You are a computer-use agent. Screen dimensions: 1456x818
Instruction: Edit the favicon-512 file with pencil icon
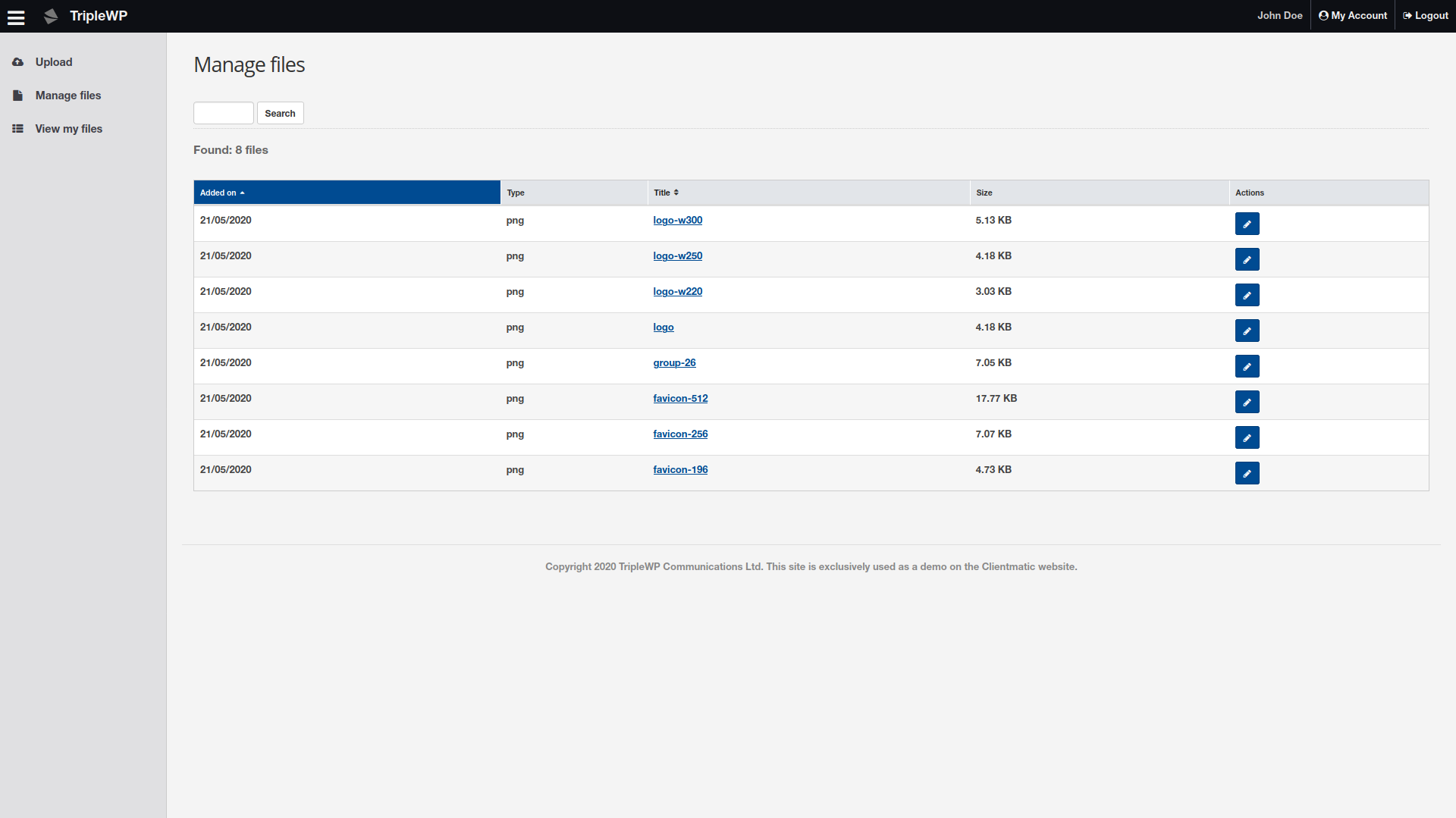click(1247, 402)
